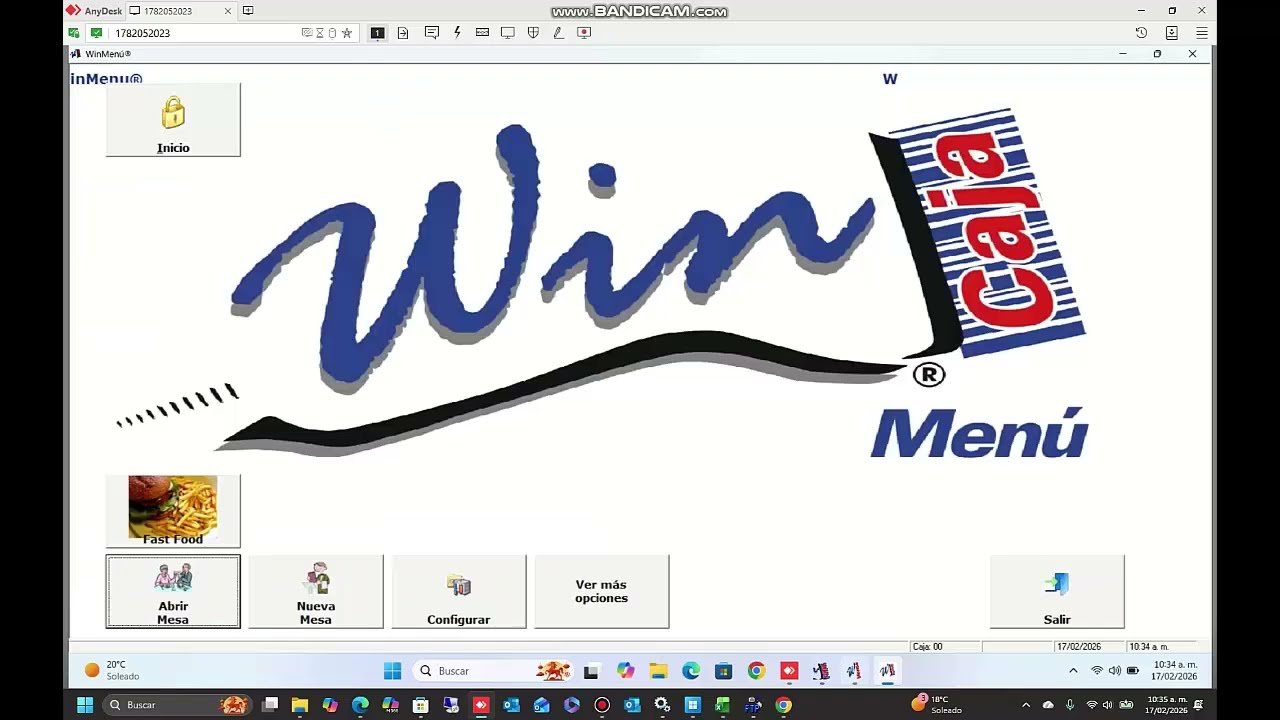The width and height of the screenshot is (1280, 720).
Task: Click the Salir exit button
Action: coord(1057,592)
